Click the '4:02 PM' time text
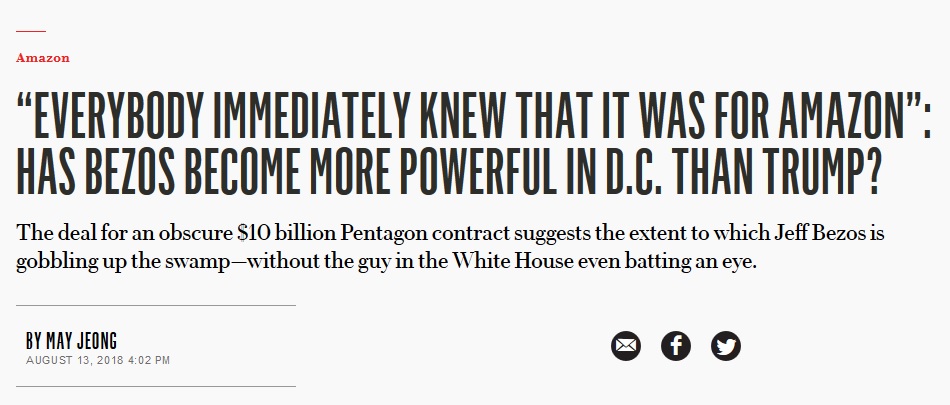 coord(149,360)
